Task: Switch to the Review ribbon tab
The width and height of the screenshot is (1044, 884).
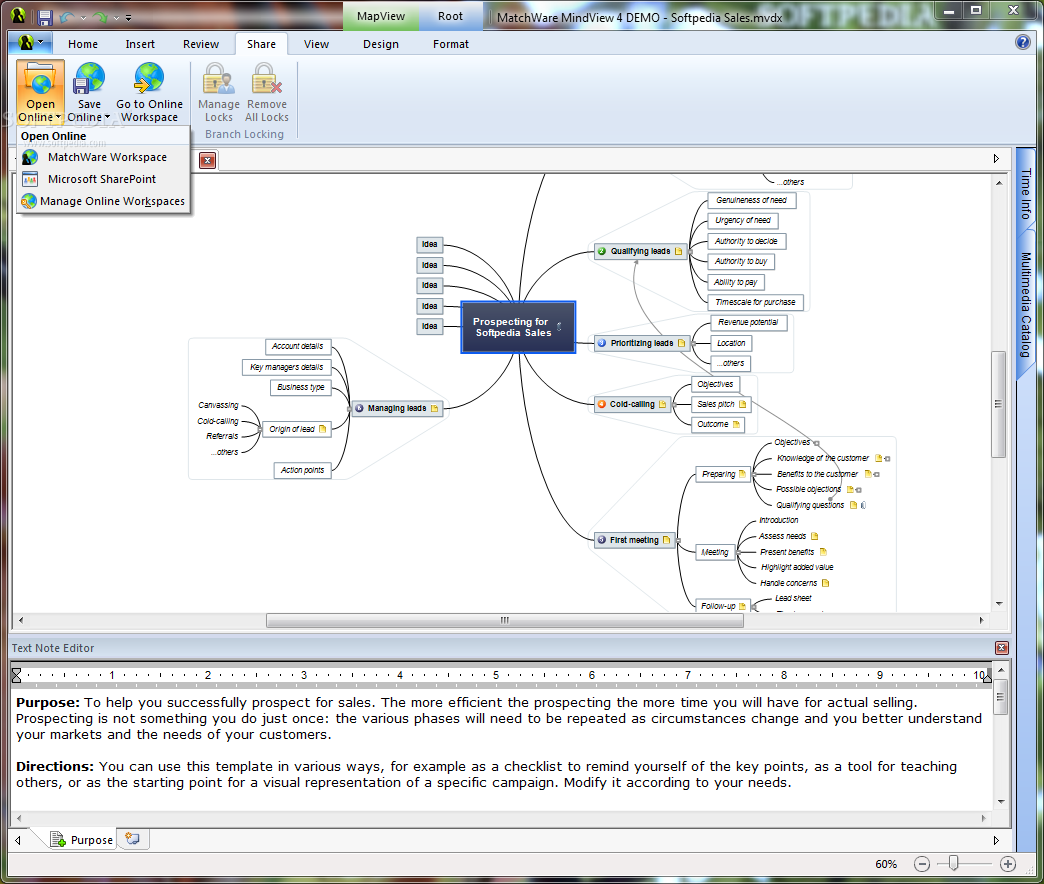Action: [x=201, y=44]
